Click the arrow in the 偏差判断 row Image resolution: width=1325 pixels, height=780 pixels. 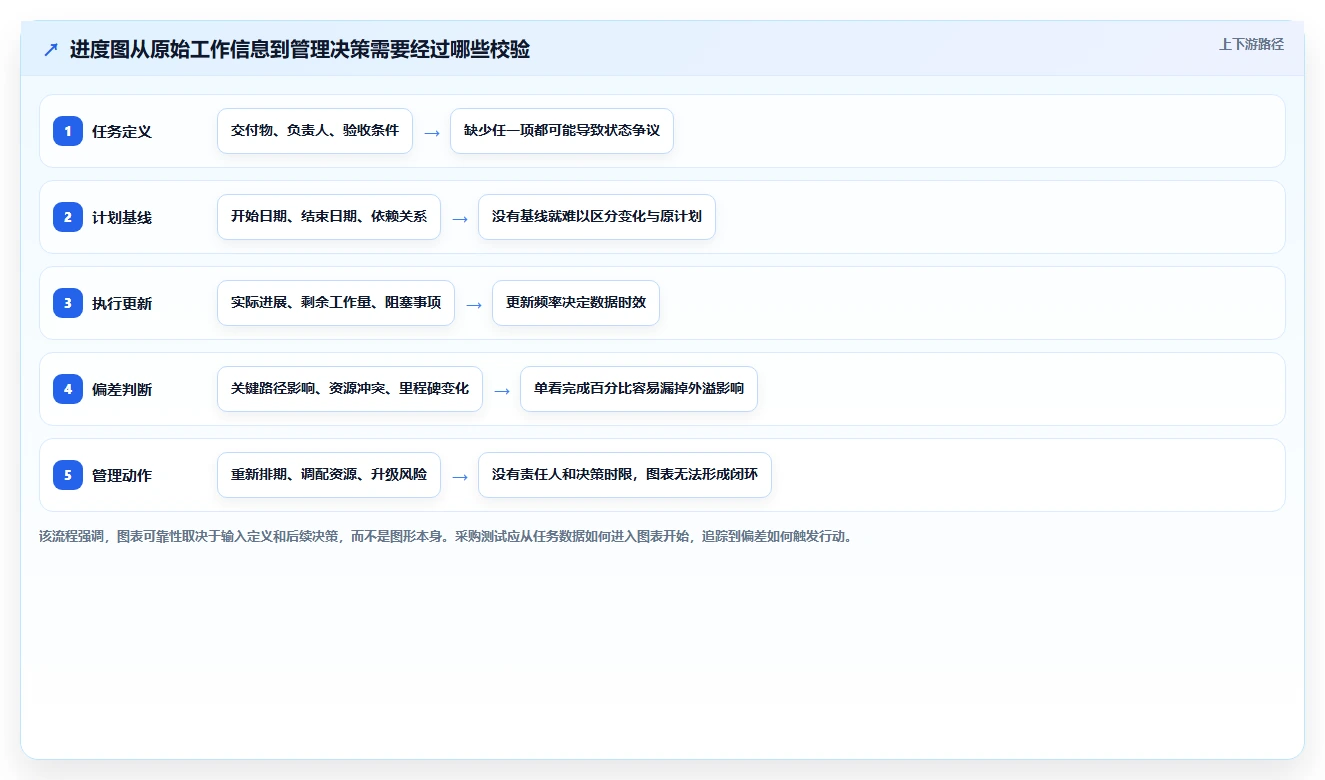point(502,390)
